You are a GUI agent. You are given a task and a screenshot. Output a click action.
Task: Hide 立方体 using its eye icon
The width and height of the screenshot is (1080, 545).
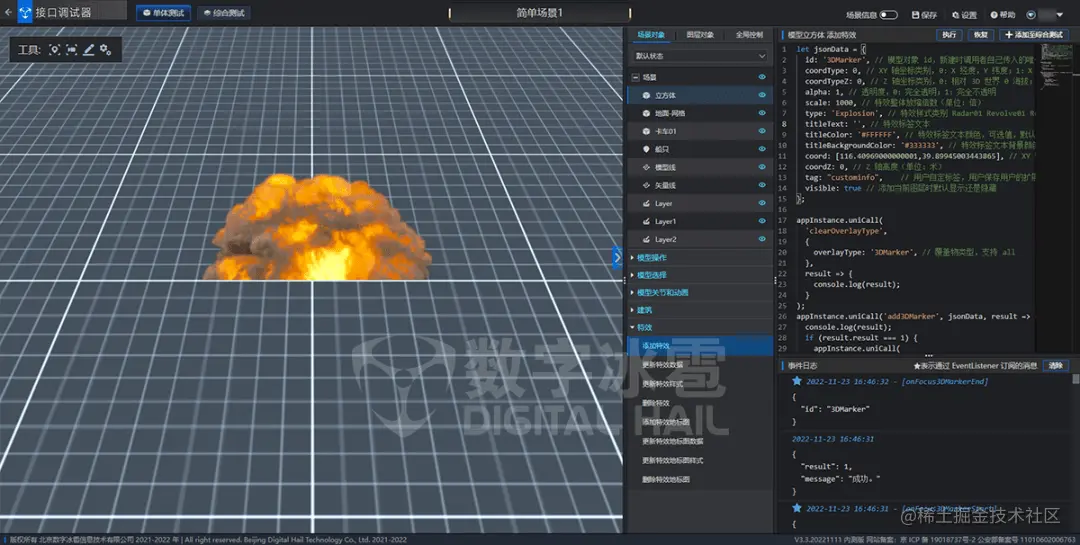[762, 95]
